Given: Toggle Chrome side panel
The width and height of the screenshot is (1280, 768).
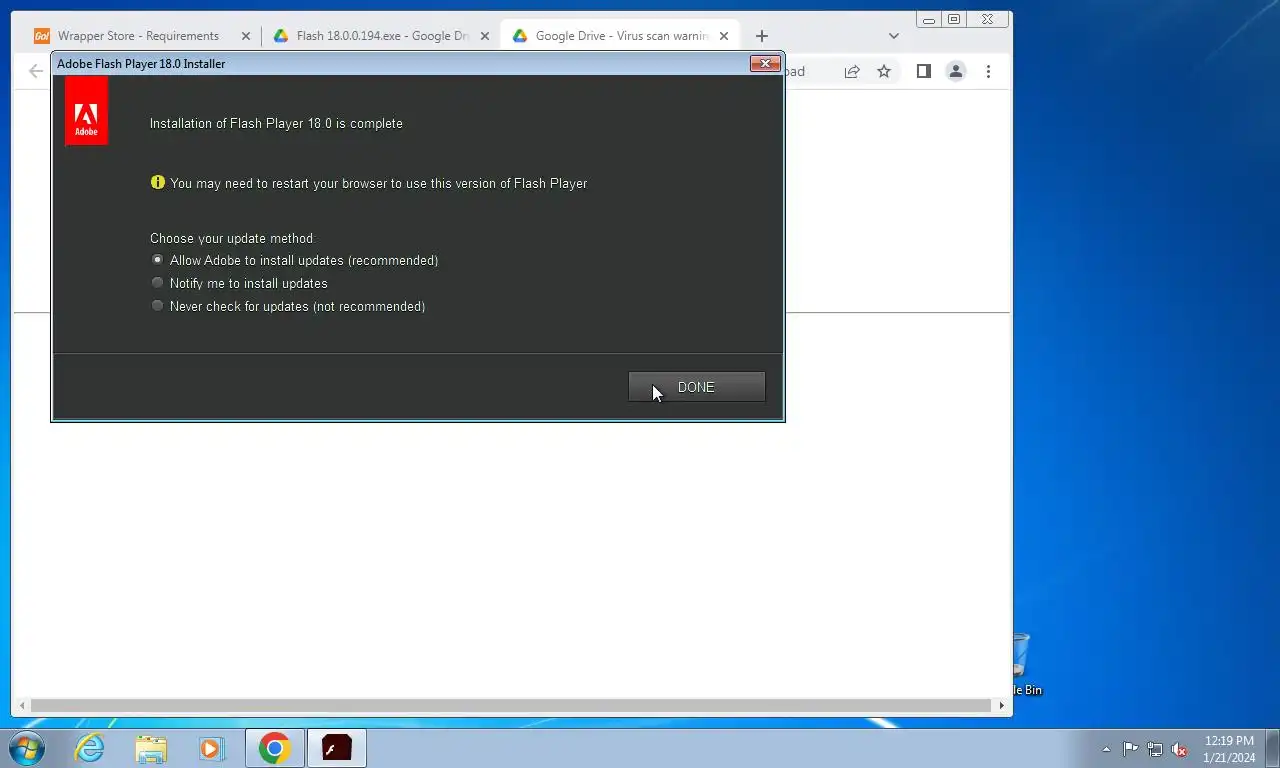Looking at the screenshot, I should coord(924,72).
